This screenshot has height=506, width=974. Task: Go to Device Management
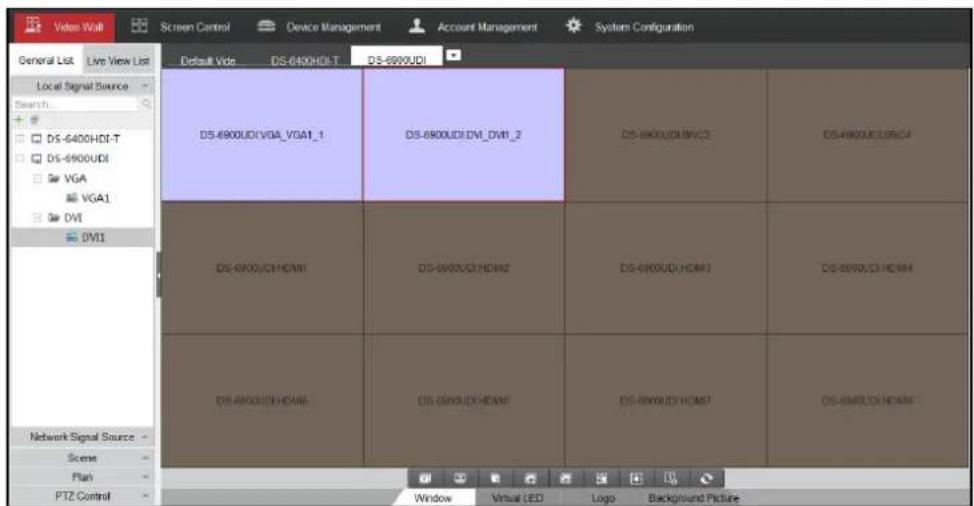coord(319,27)
